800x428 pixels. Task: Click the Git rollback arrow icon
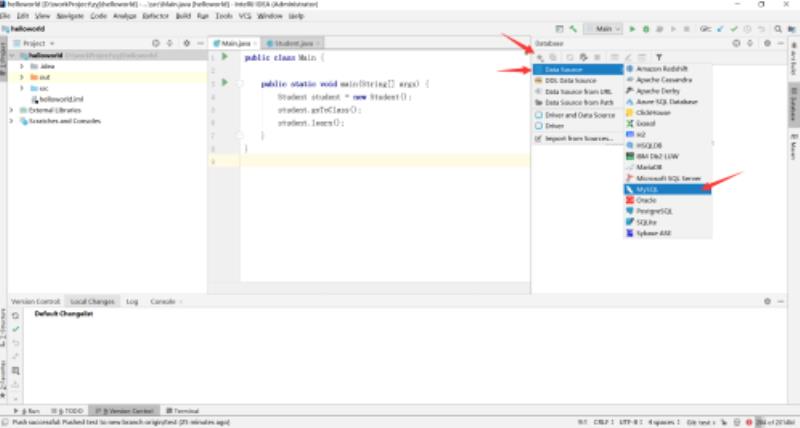pos(761,29)
